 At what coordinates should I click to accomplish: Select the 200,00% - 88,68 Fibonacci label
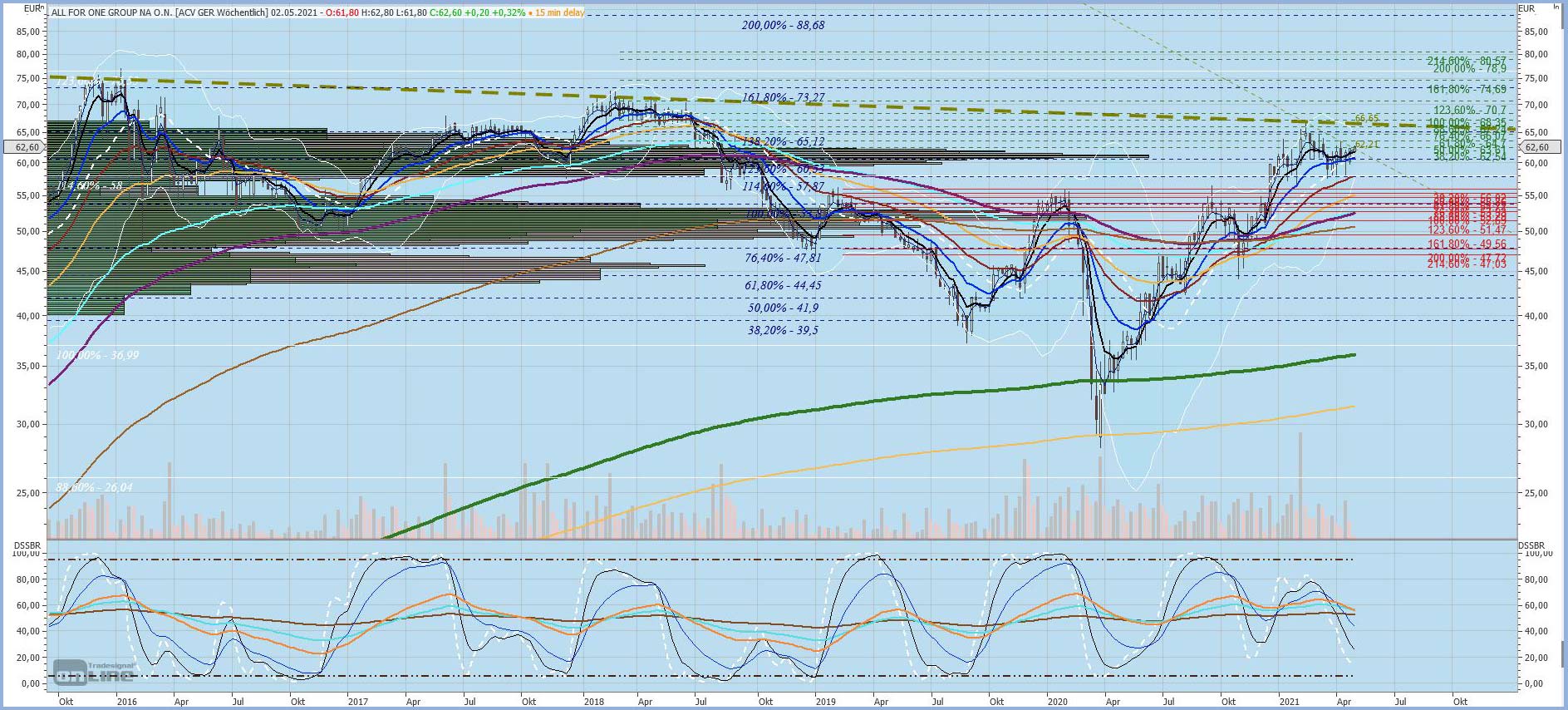point(783,26)
